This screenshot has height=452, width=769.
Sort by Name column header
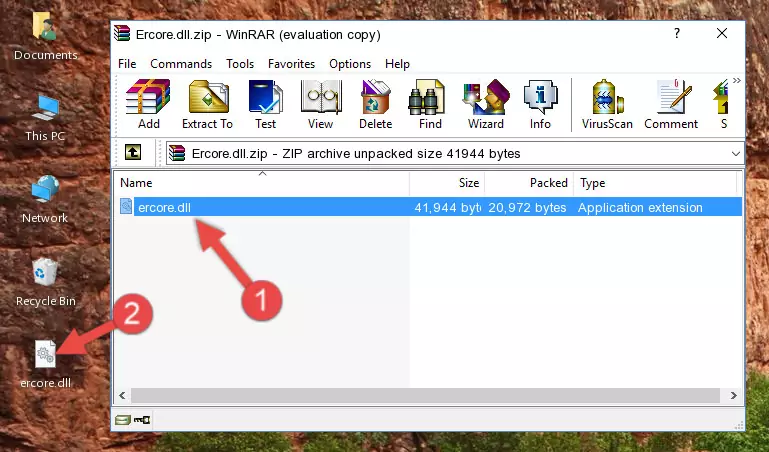tap(262, 183)
